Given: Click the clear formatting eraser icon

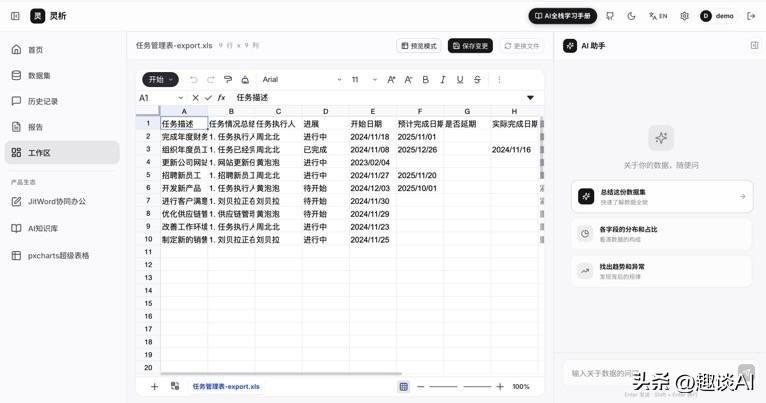Looking at the screenshot, I should tap(245, 80).
